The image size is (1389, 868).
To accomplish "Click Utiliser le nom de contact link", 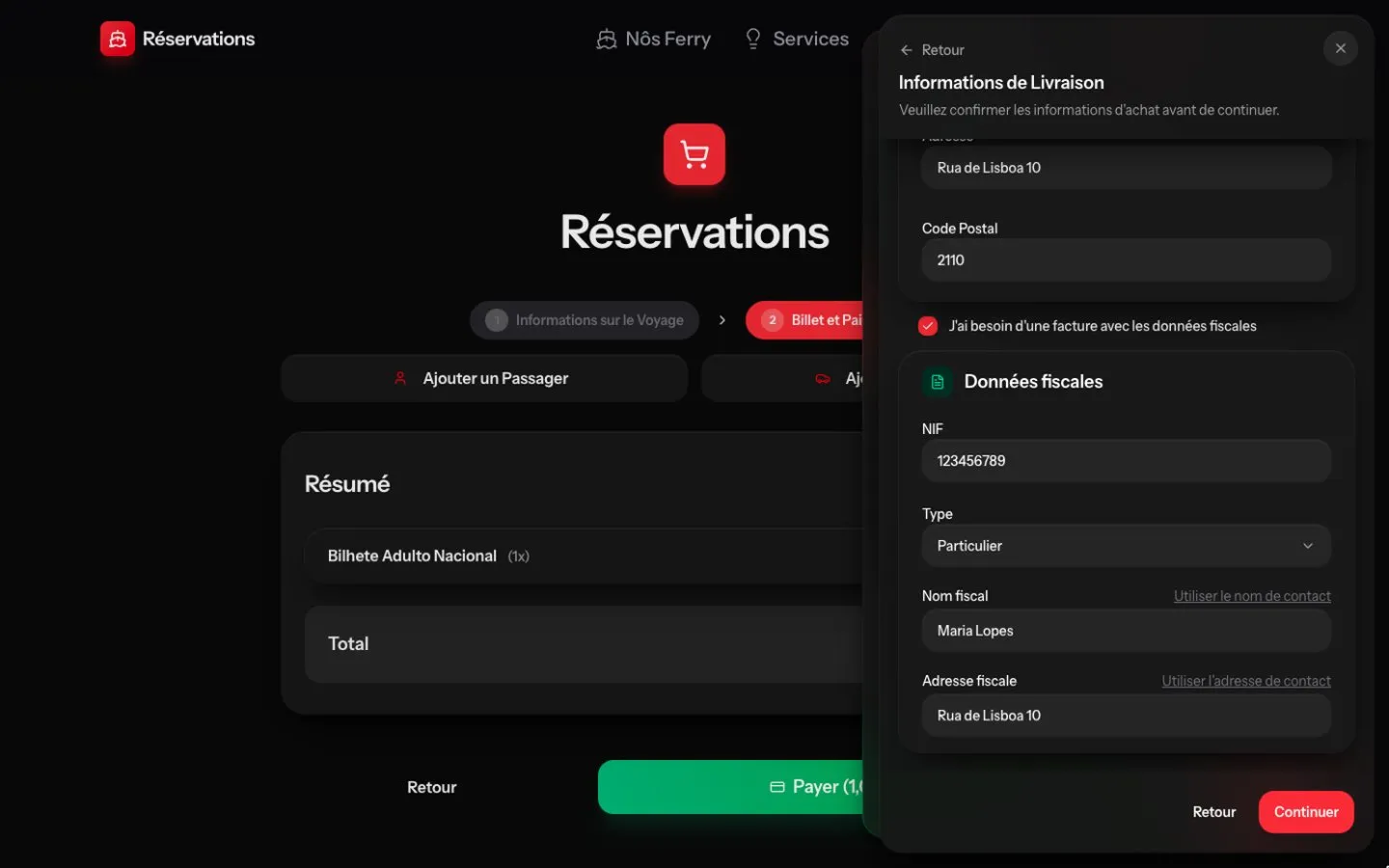I will point(1252,596).
